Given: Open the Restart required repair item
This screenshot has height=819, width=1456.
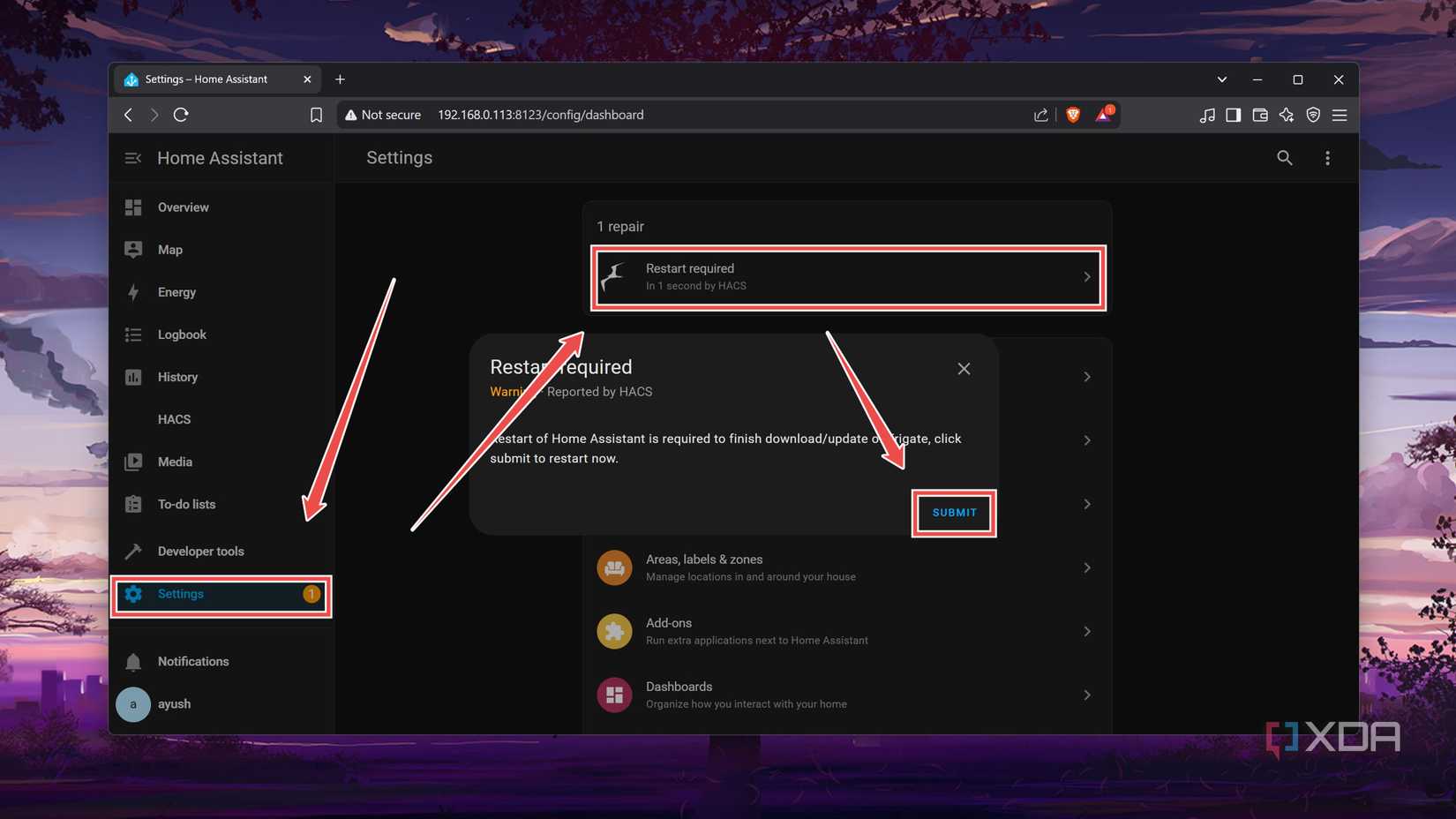Looking at the screenshot, I should (847, 276).
